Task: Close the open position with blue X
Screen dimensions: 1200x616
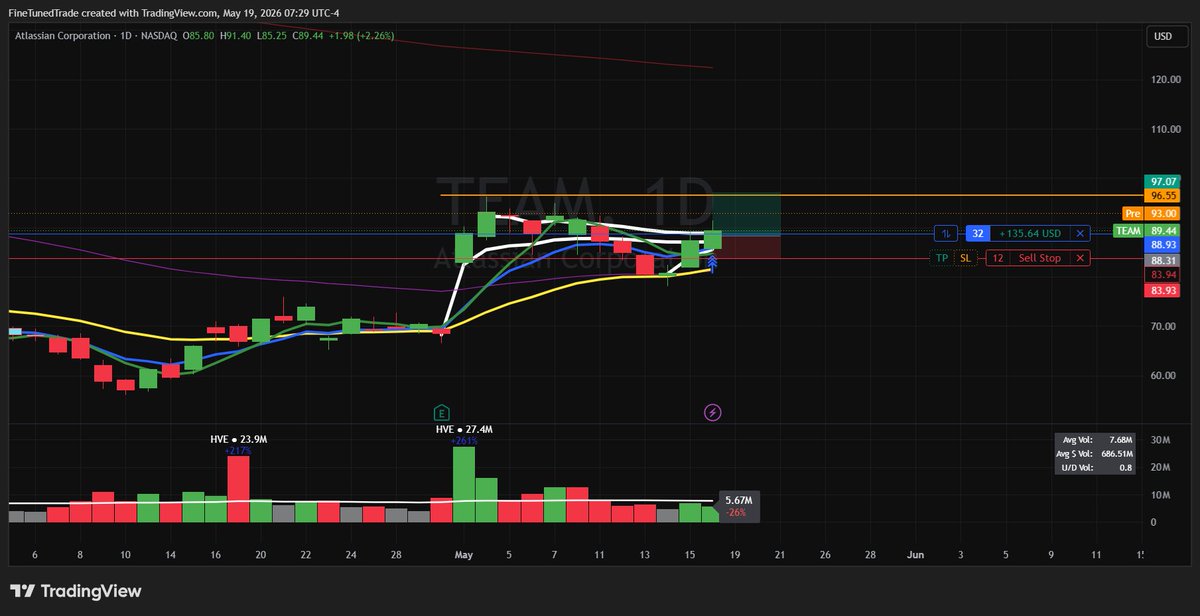Action: 1080,233
